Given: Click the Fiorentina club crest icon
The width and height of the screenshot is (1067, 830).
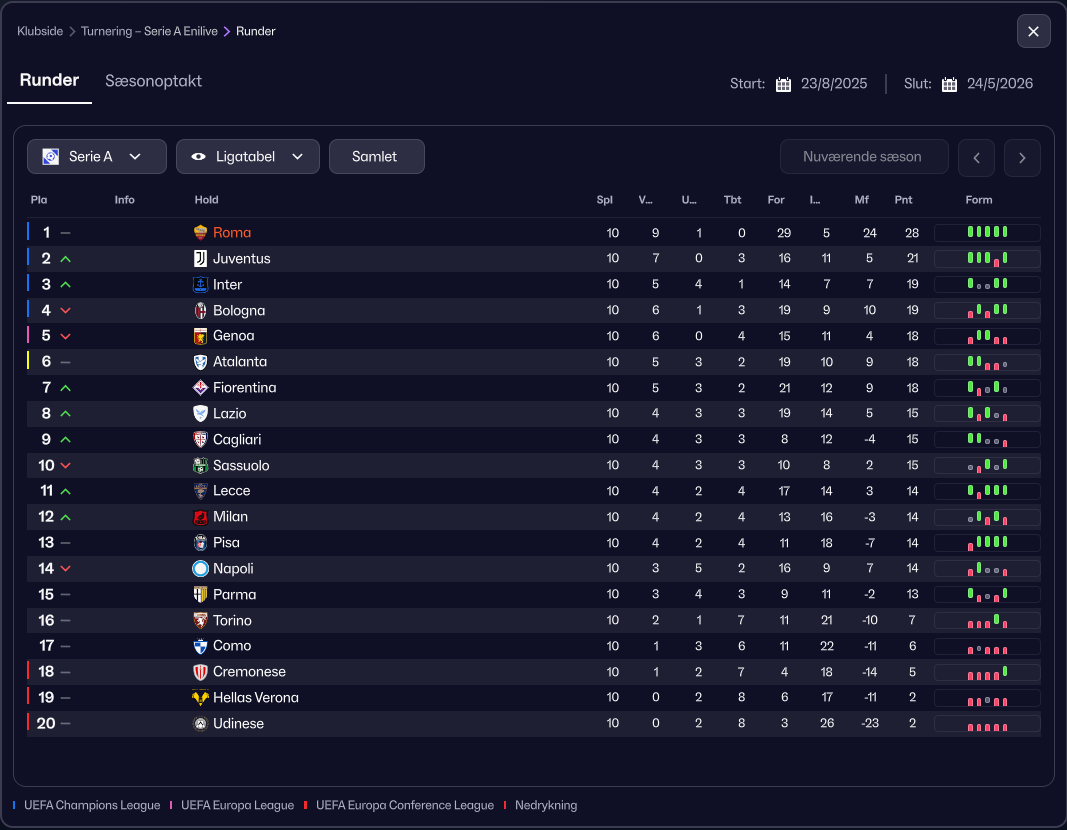Looking at the screenshot, I should 200,388.
